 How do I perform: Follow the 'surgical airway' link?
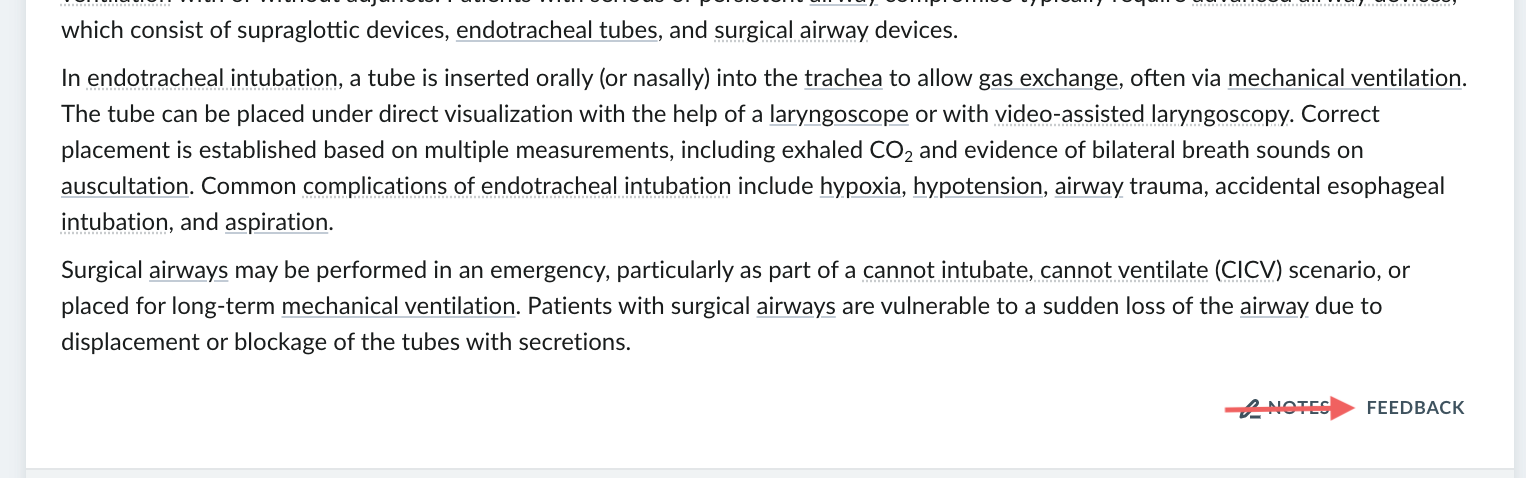click(x=791, y=30)
